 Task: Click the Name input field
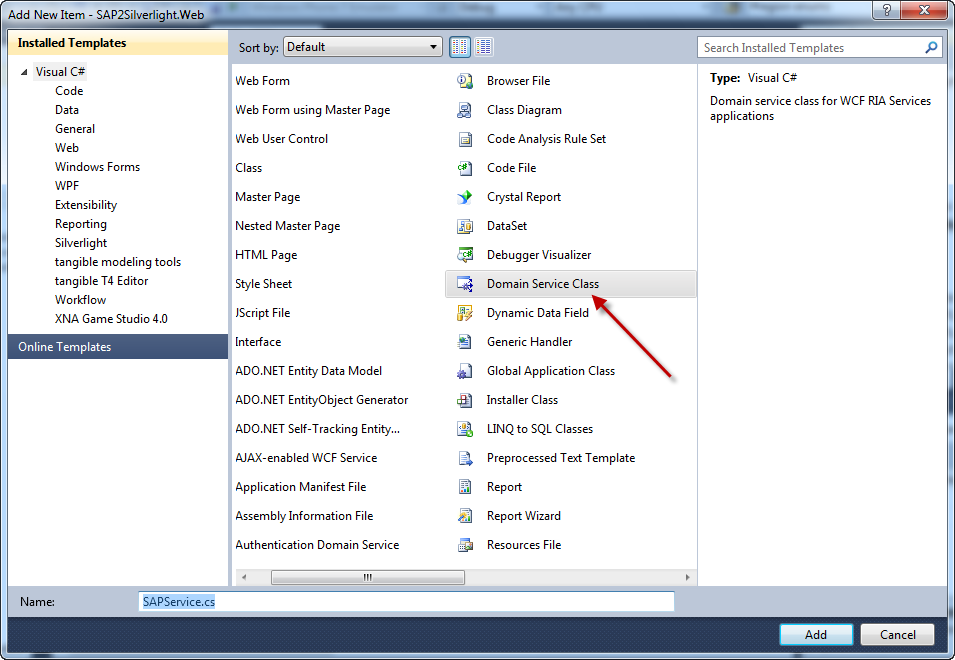pos(406,602)
